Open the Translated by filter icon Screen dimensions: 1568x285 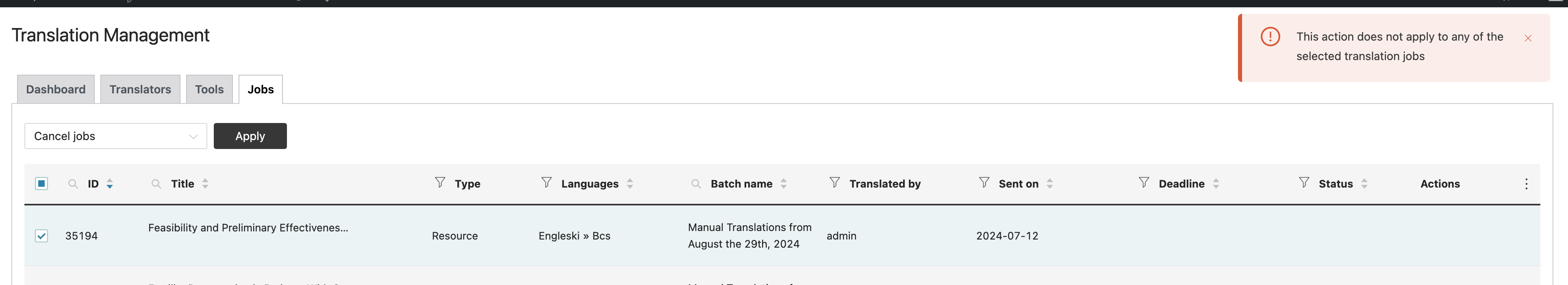[835, 182]
